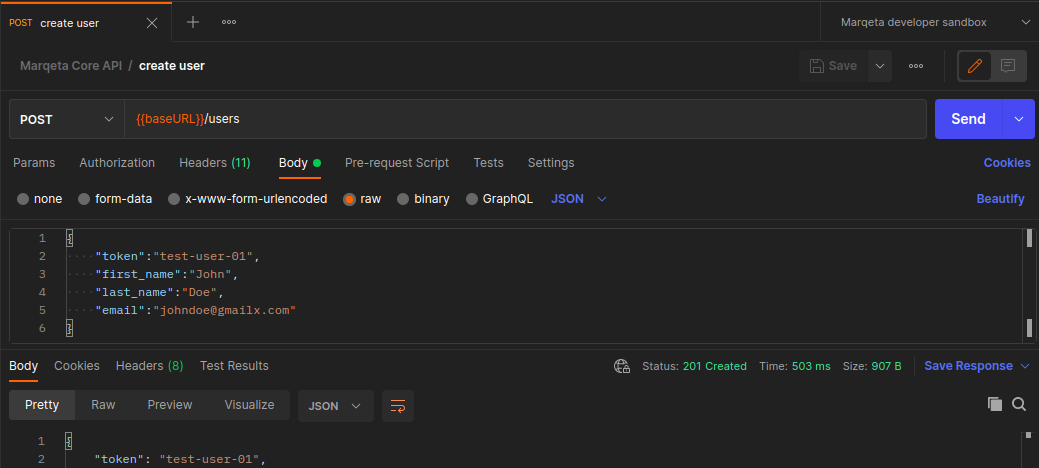The image size is (1039, 468).
Task: Click the "first_name":"John" line
Action: coord(166,274)
